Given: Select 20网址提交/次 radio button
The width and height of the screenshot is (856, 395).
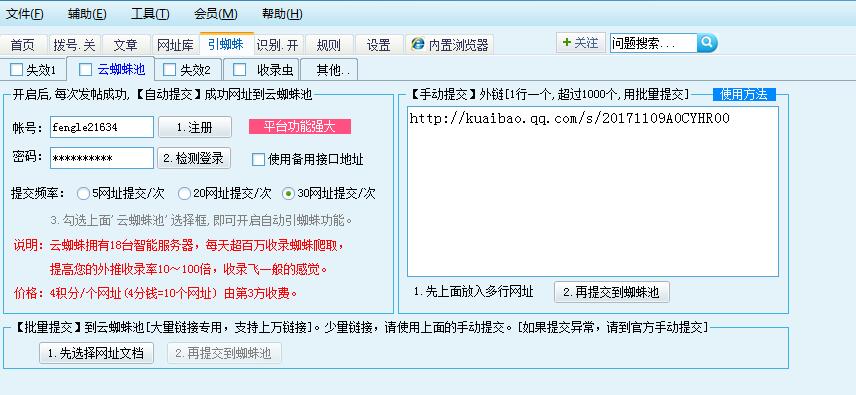Looking at the screenshot, I should pyautogui.click(x=185, y=193).
